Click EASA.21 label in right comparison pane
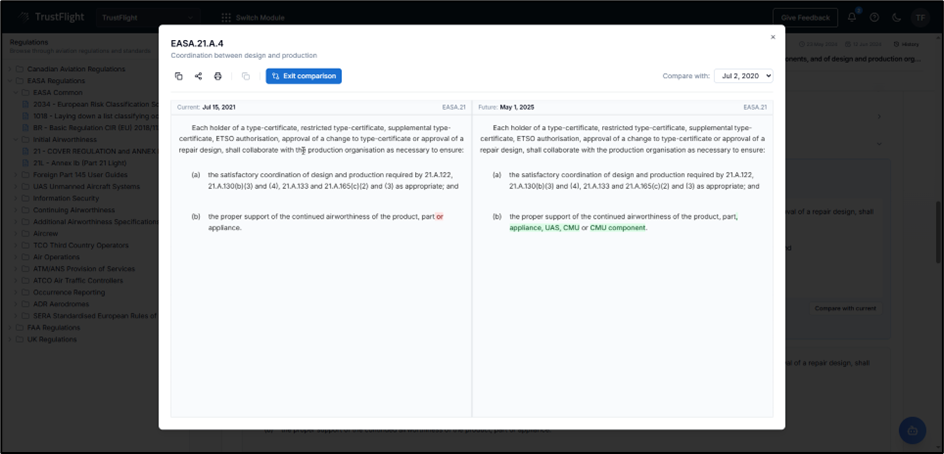 (755, 107)
